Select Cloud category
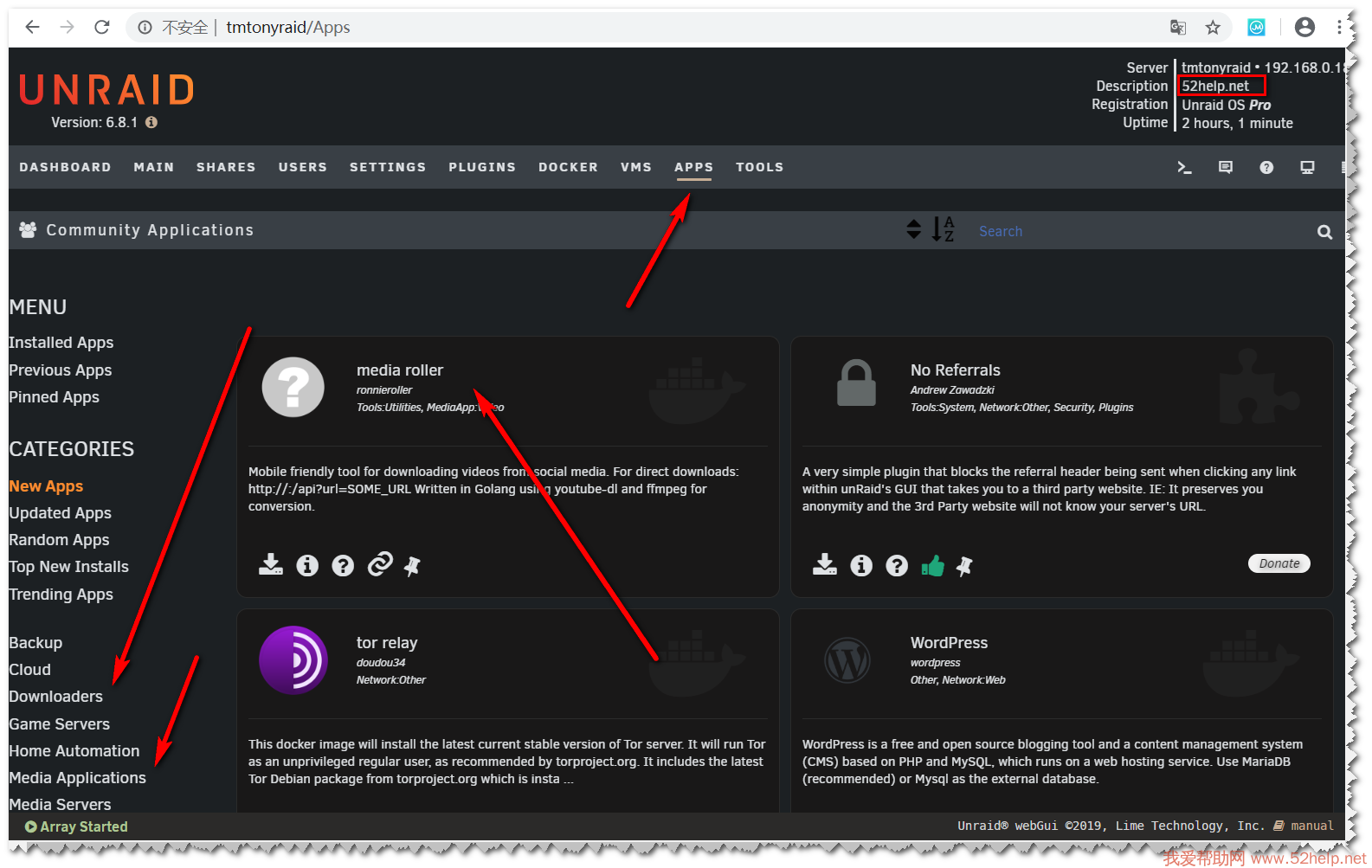1372x868 pixels. click(30, 670)
